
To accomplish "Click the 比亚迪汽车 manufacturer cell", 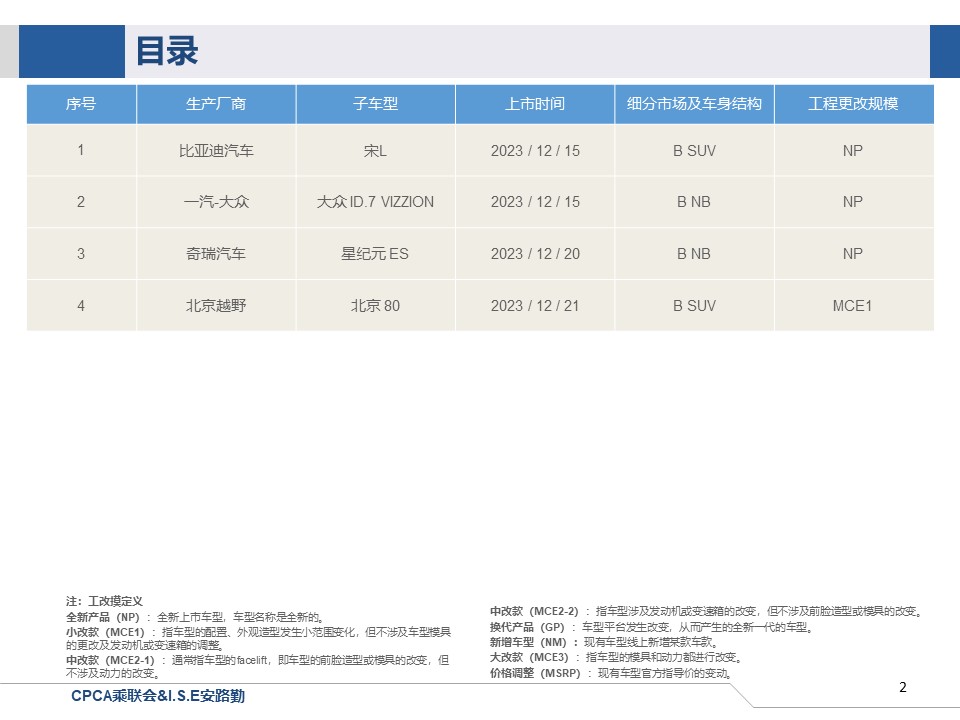I will [x=216, y=151].
